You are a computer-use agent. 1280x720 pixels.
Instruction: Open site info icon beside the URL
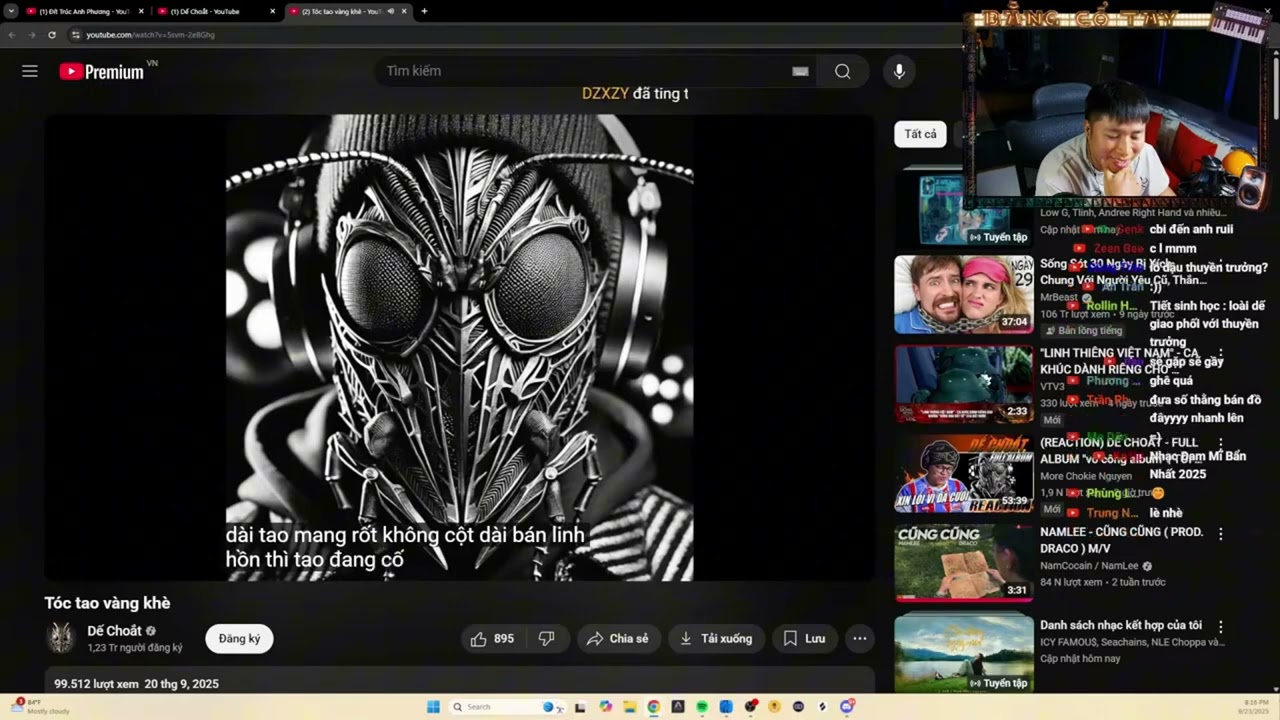point(75,34)
